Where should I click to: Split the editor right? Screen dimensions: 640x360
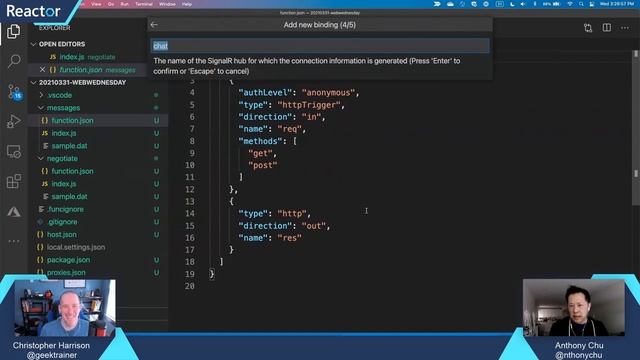coord(607,28)
